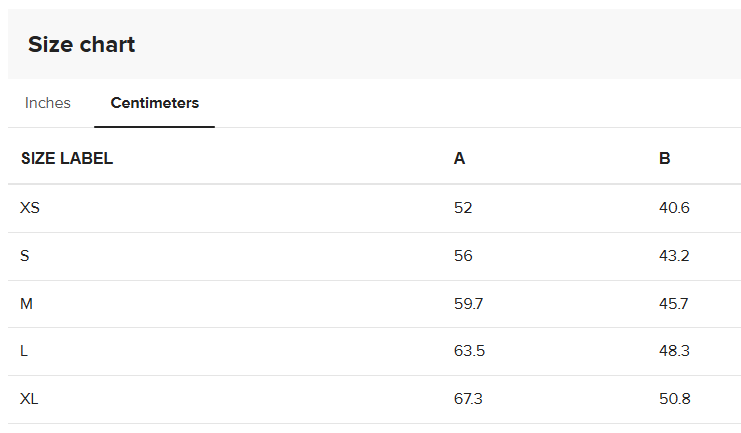Select the S size row label
741x433 pixels.
click(x=25, y=256)
